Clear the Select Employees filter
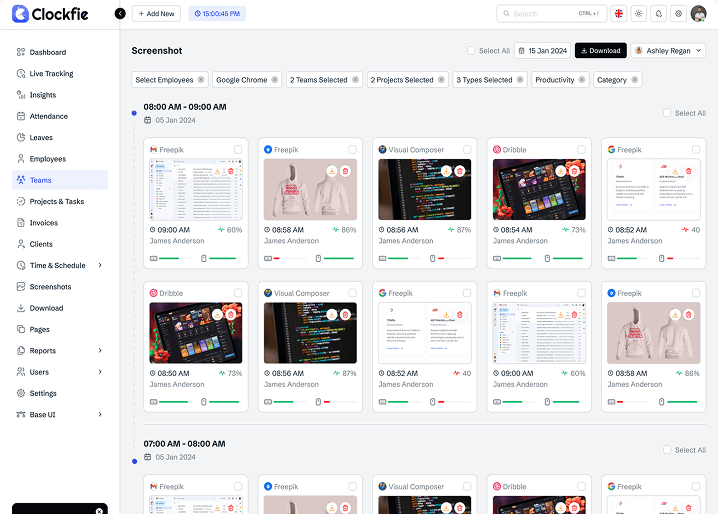The image size is (718, 514). [201, 80]
